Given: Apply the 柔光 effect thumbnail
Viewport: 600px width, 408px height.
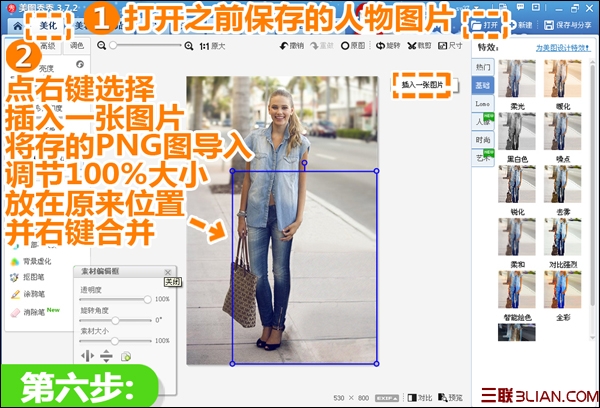Looking at the screenshot, I should click(x=517, y=78).
